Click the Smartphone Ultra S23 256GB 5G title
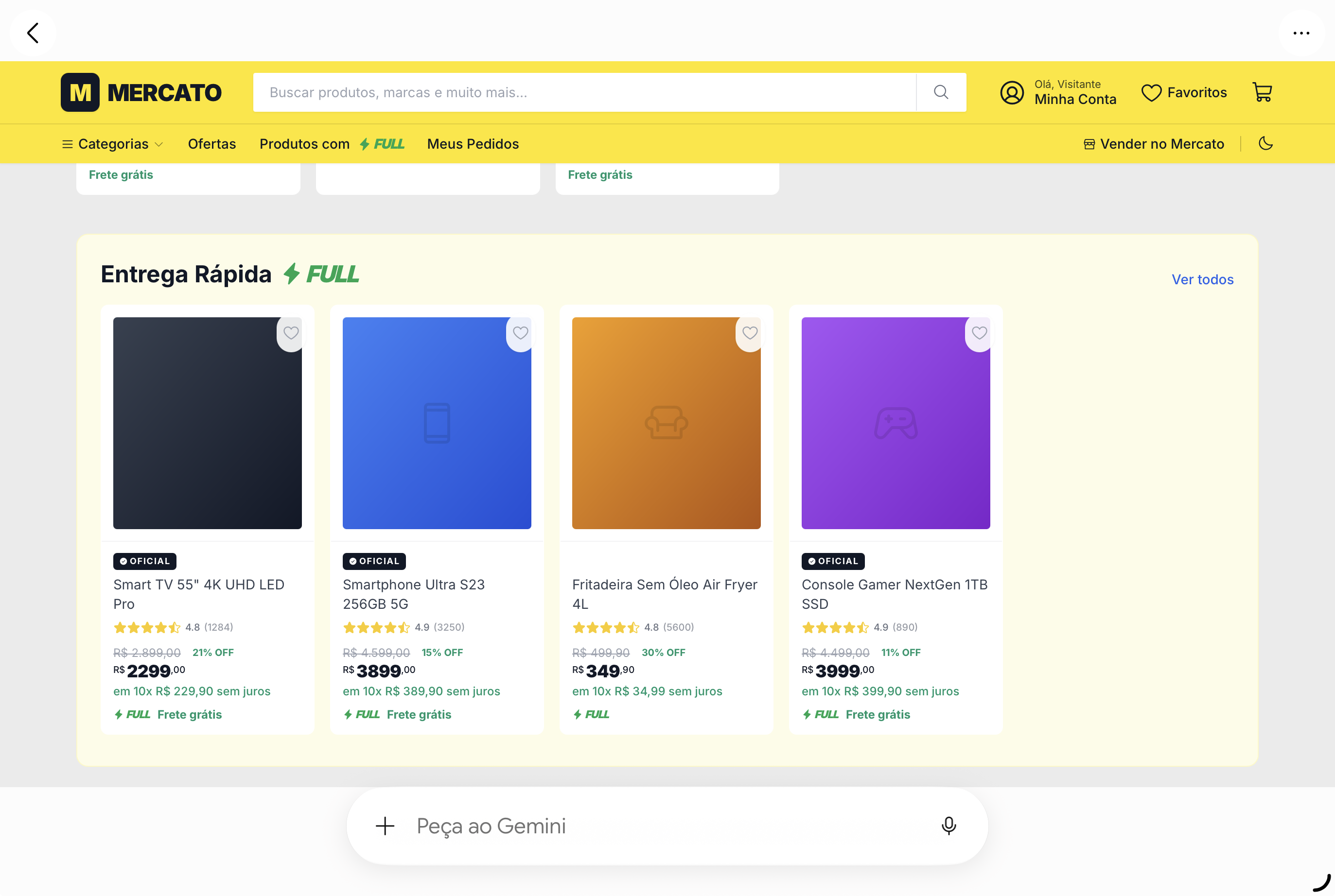1335x896 pixels. tap(413, 594)
